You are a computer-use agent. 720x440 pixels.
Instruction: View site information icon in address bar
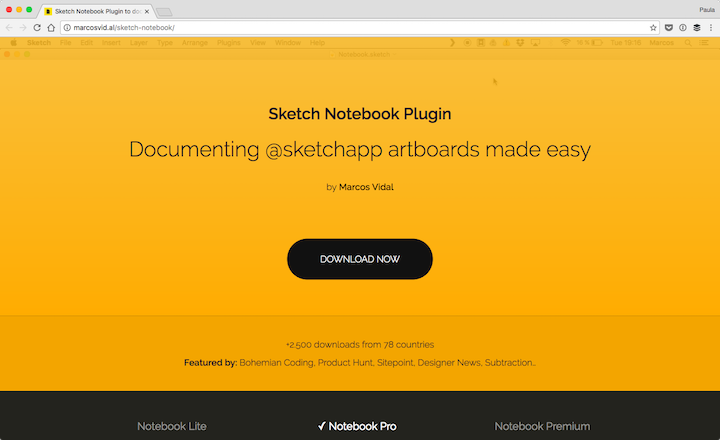(67, 28)
